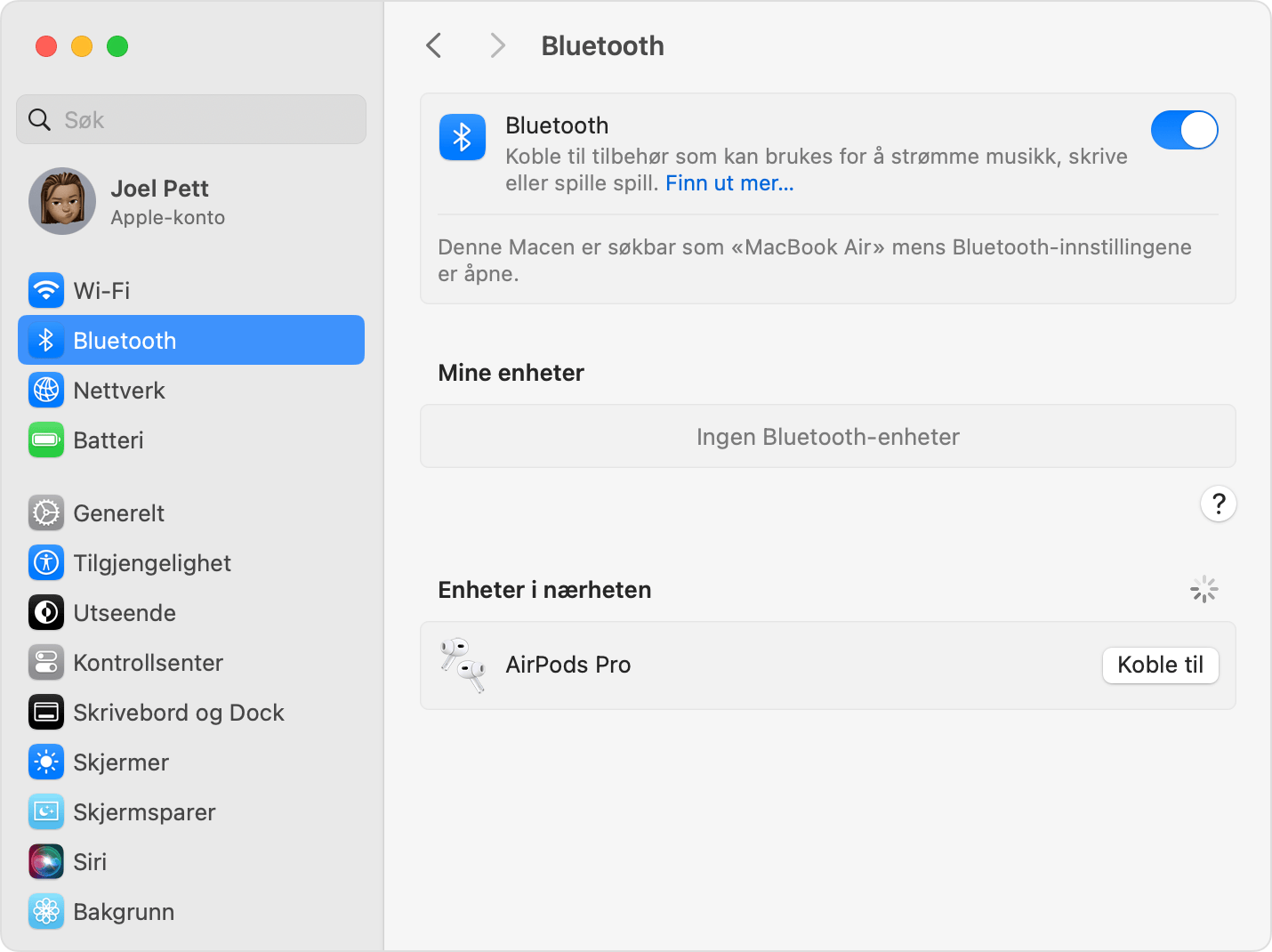This screenshot has height=952, width=1272.
Task: Click the Tilgjengelighet accessibility icon
Action: coord(46,562)
